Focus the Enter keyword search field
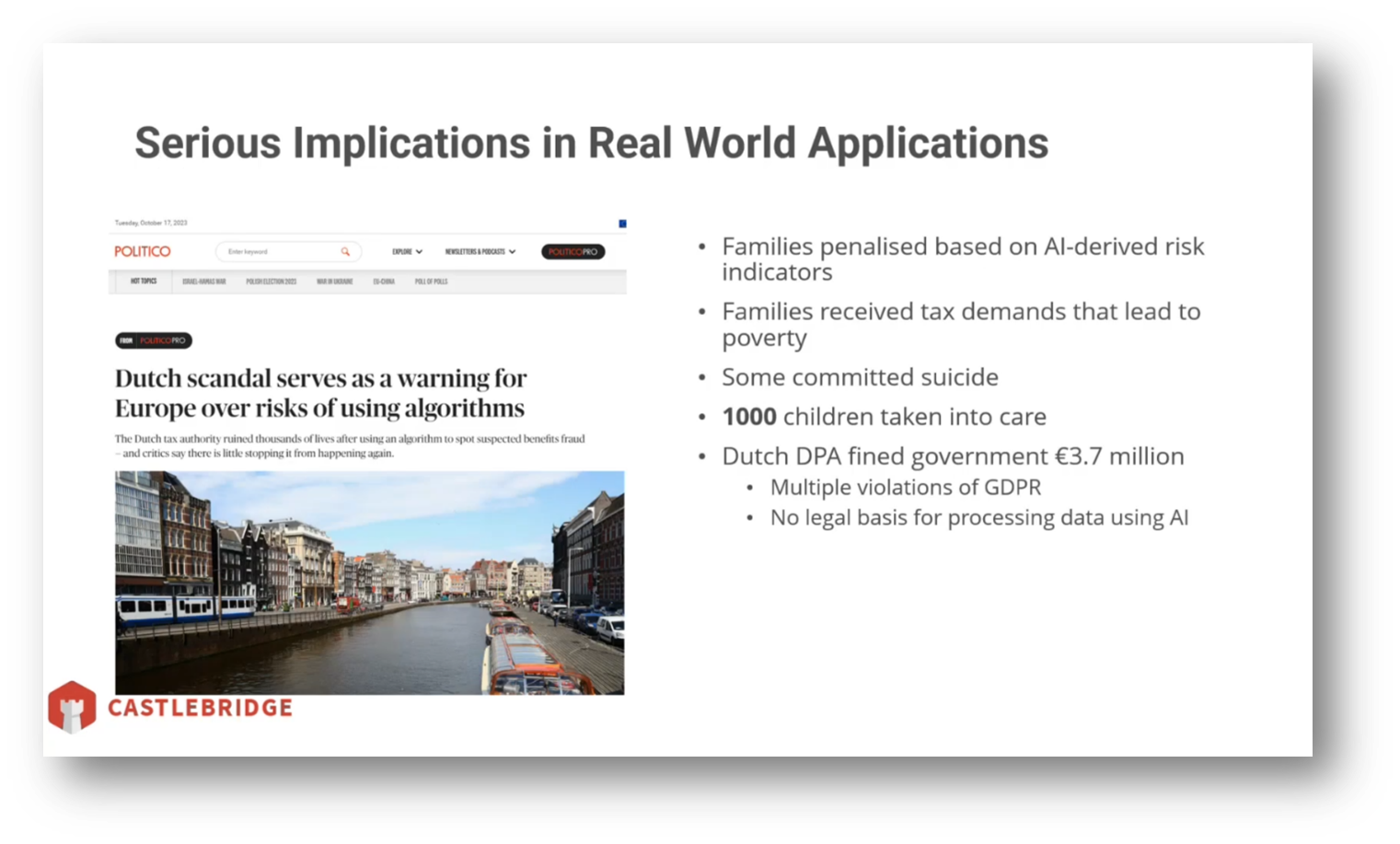 (288, 251)
